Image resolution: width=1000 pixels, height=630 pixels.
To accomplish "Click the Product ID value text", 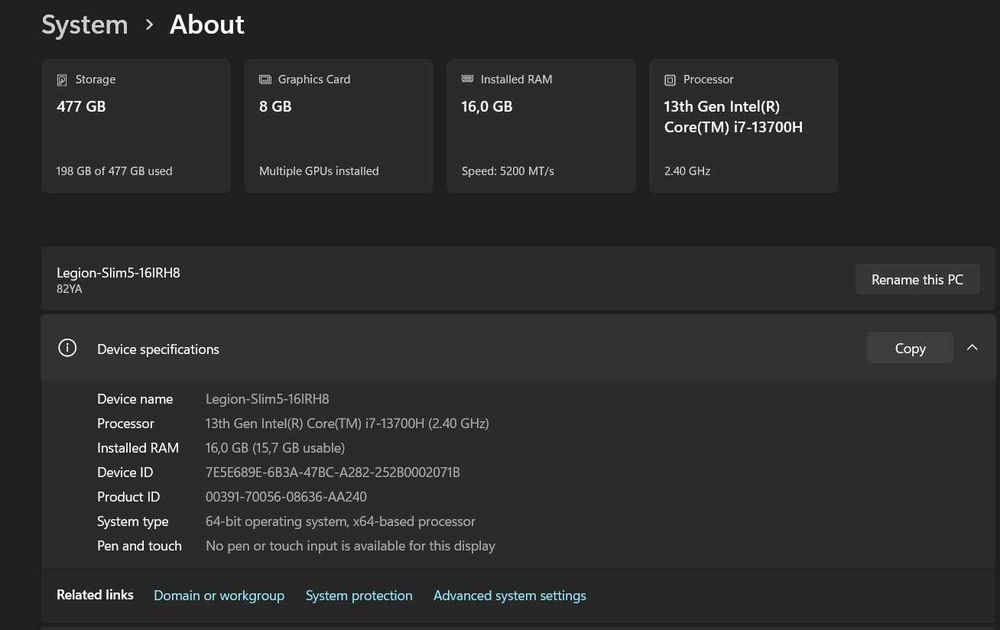I will point(286,497).
